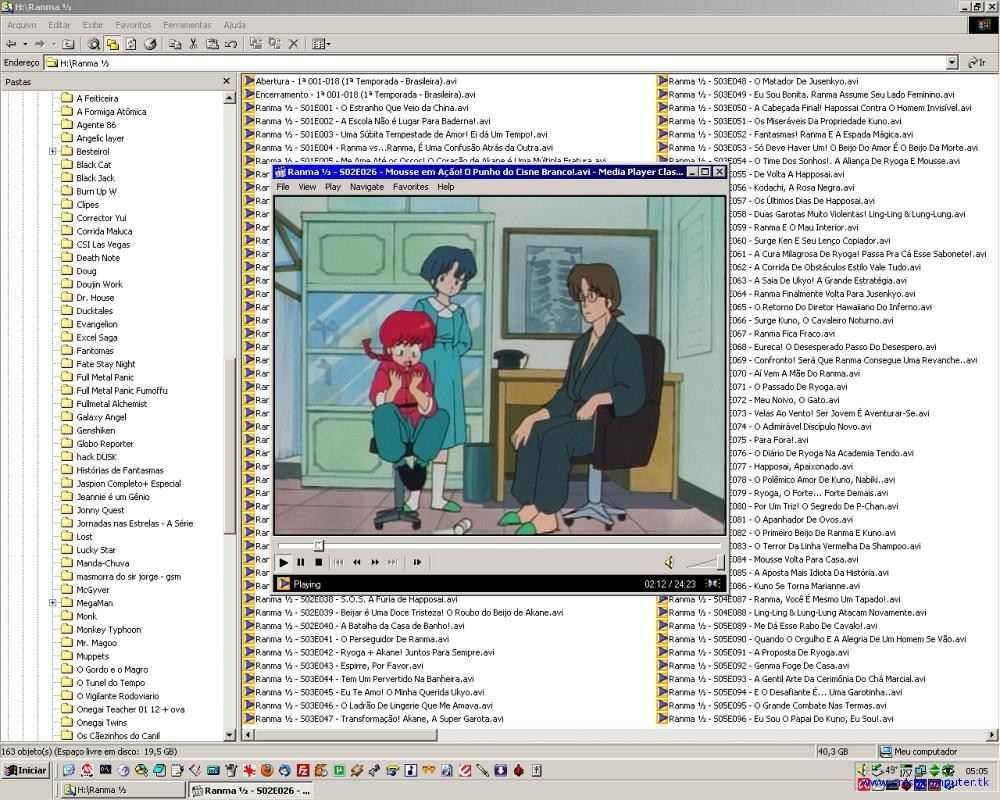Launch the music note quick launch icon
This screenshot has height=800, width=1000.
click(411, 771)
